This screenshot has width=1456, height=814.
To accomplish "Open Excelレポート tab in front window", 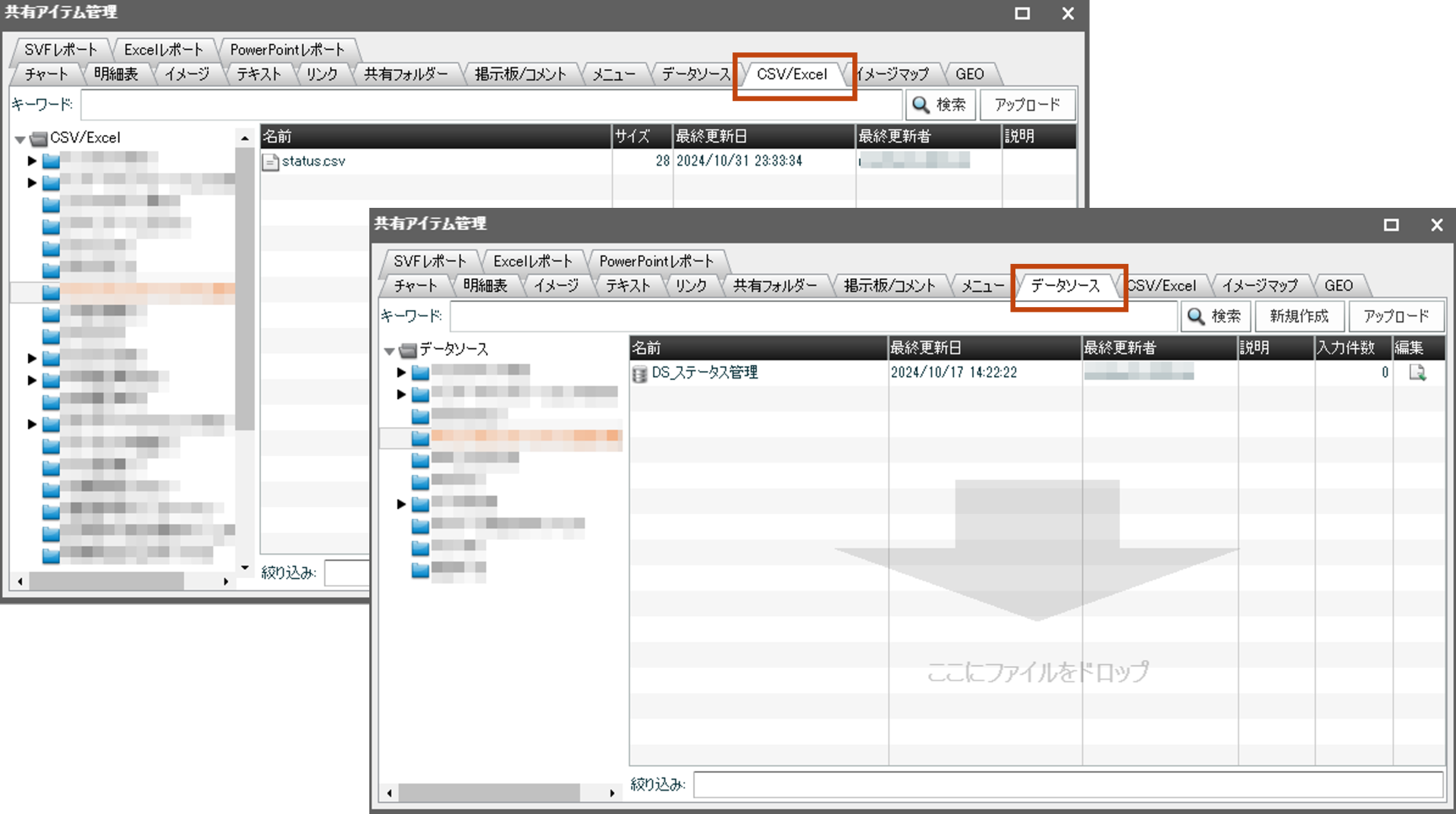I will pyautogui.click(x=532, y=261).
